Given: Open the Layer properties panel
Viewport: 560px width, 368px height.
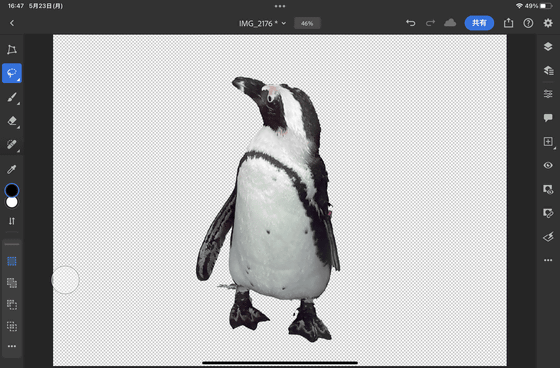Looking at the screenshot, I should click(548, 94).
